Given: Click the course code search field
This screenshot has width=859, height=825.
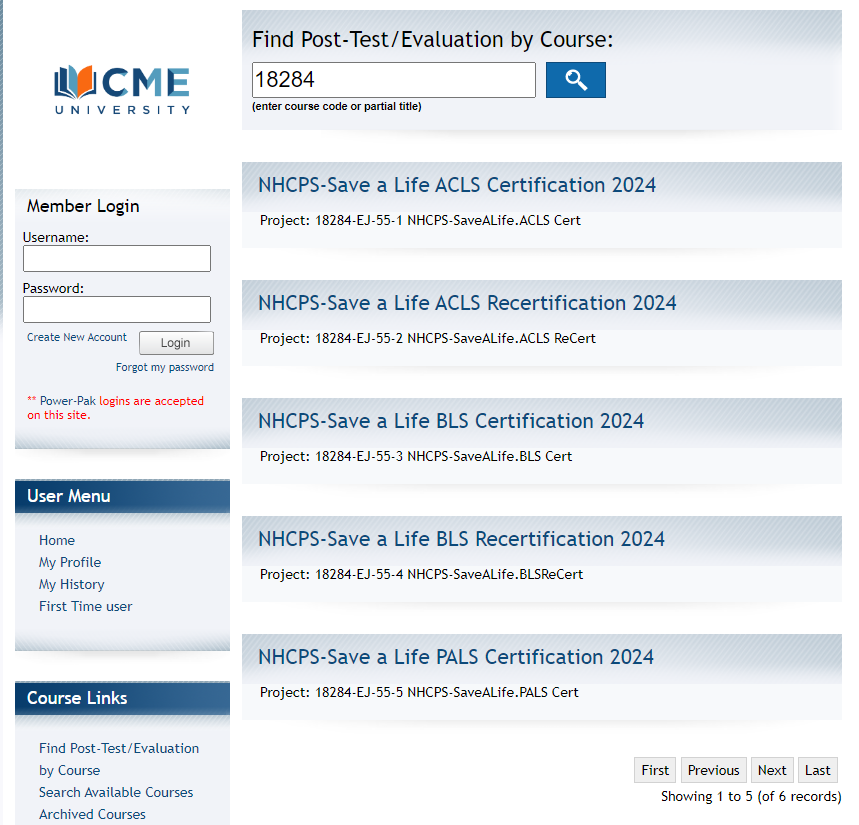Looking at the screenshot, I should click(x=393, y=80).
